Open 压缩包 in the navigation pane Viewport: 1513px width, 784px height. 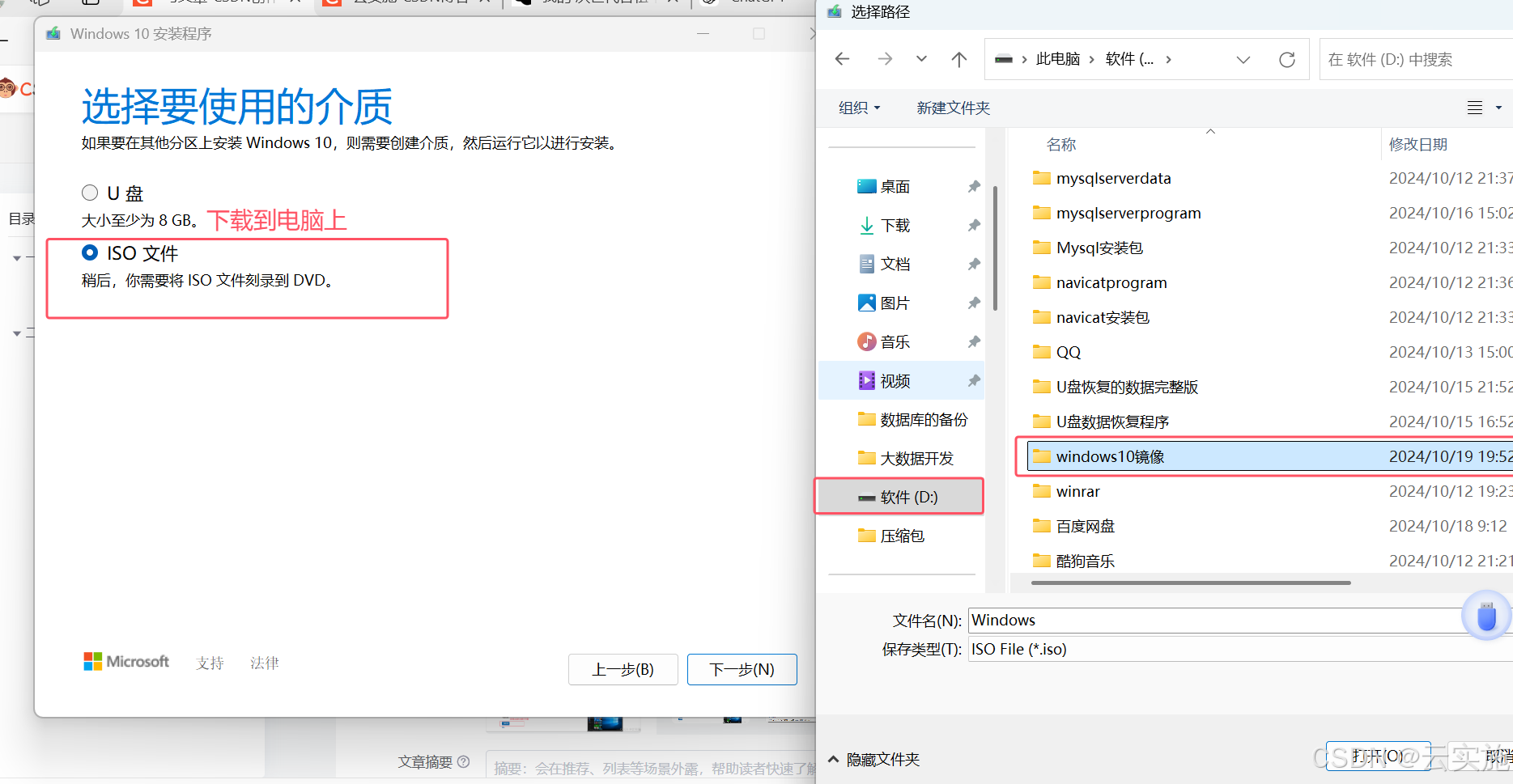pyautogui.click(x=890, y=536)
